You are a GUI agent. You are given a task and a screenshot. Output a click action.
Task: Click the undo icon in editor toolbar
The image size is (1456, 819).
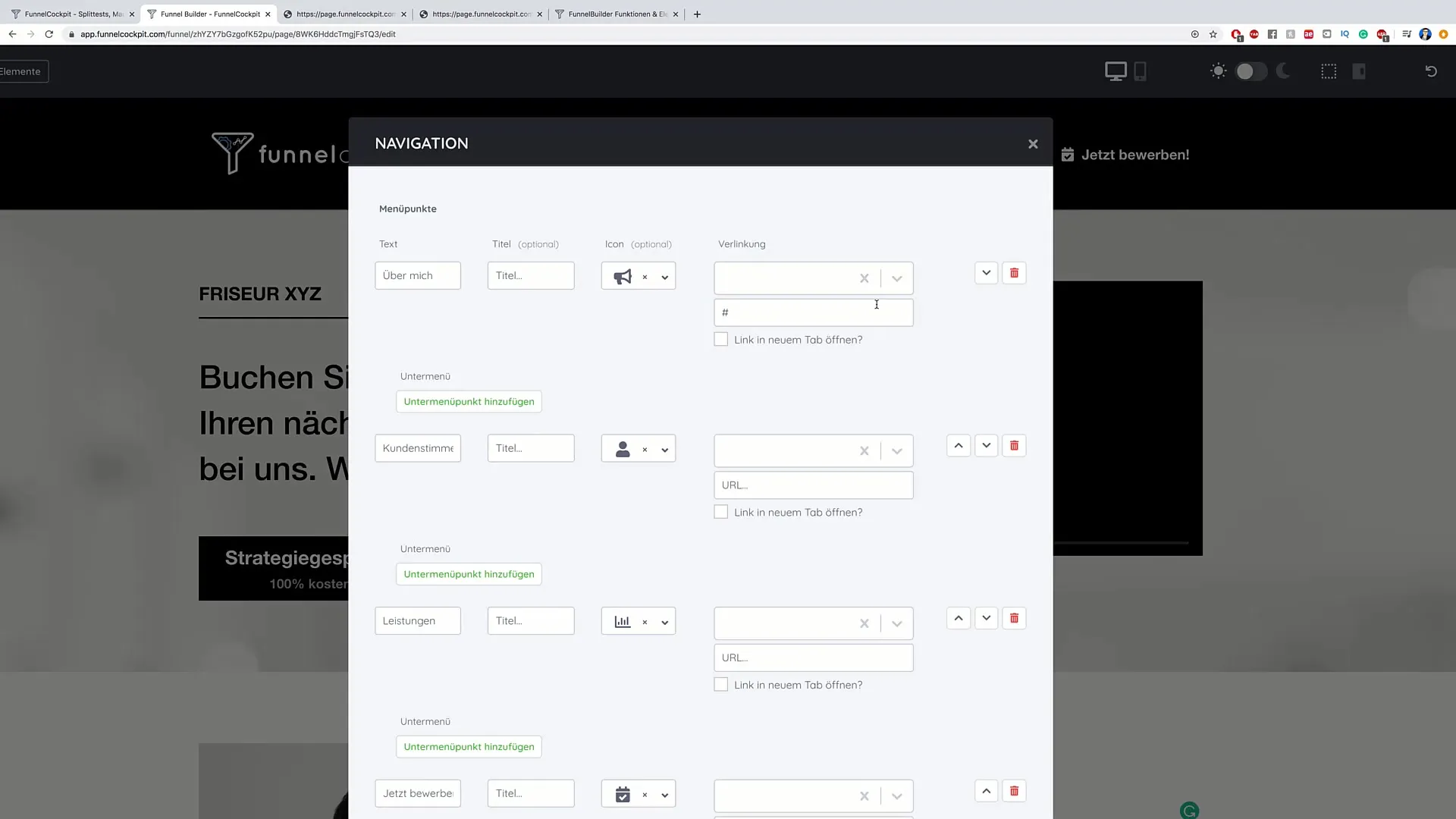pos(1431,71)
